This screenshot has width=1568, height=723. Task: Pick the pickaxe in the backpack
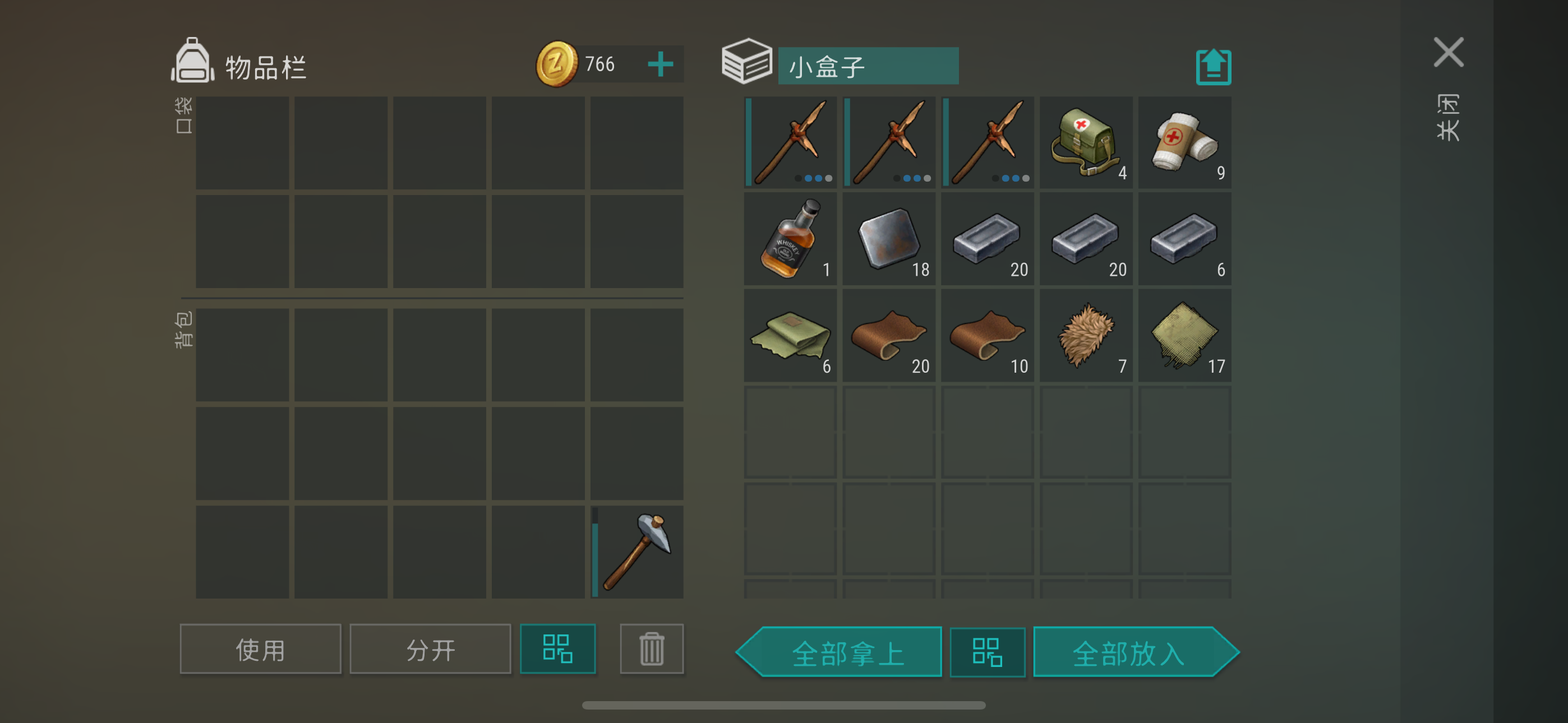tap(637, 551)
